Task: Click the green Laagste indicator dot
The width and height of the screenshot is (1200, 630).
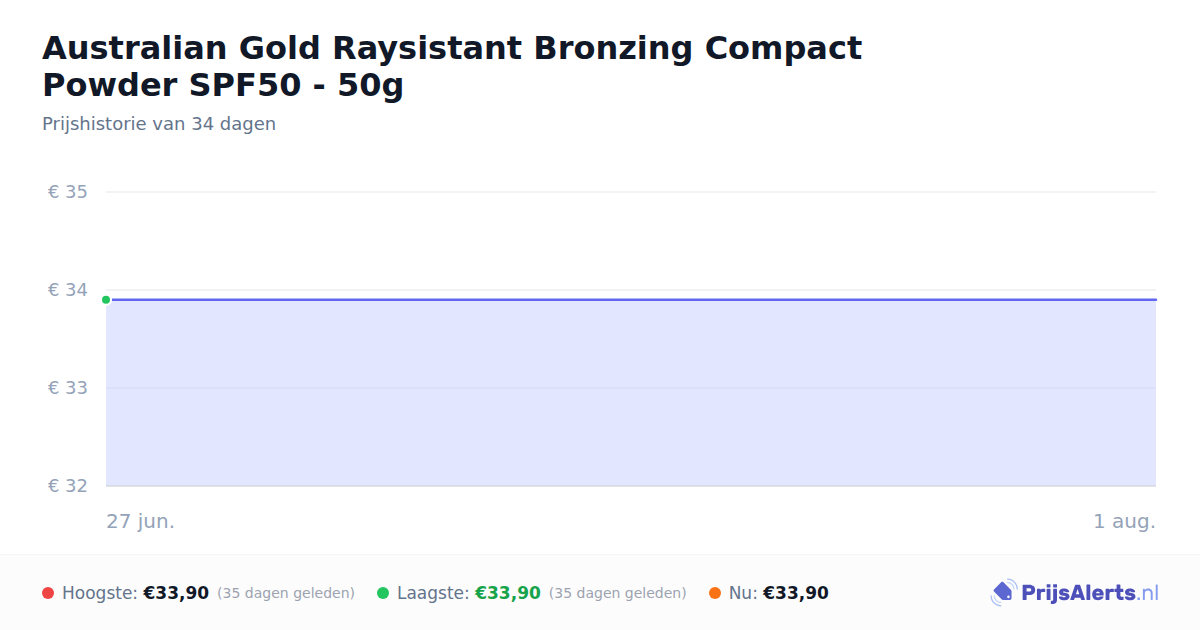Action: point(383,593)
